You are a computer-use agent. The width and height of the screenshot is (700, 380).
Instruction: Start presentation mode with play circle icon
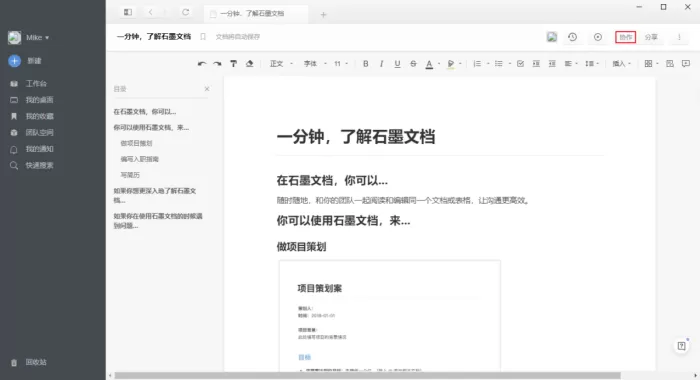pyautogui.click(x=598, y=37)
